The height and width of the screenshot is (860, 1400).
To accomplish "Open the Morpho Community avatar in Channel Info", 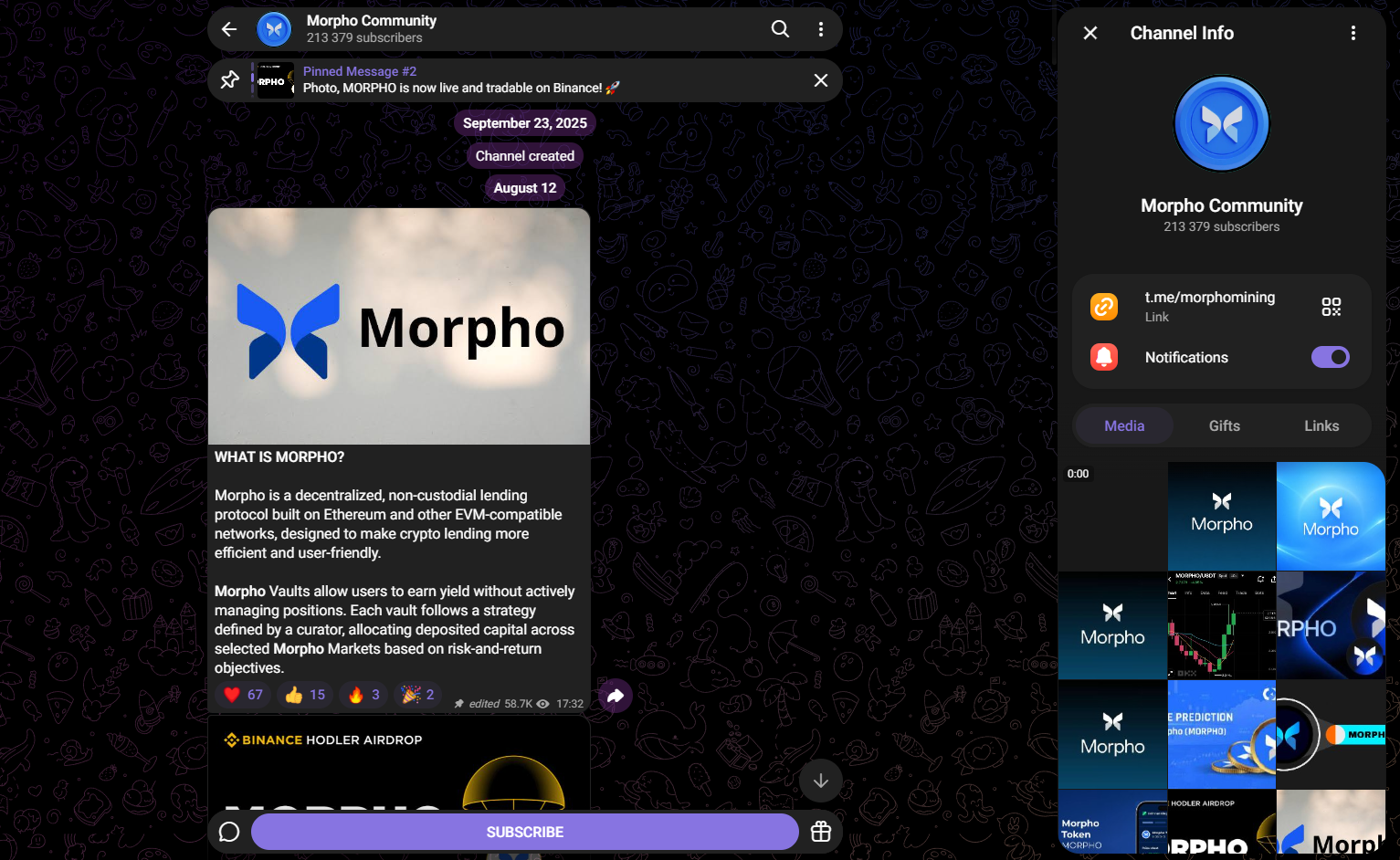I will point(1222,123).
